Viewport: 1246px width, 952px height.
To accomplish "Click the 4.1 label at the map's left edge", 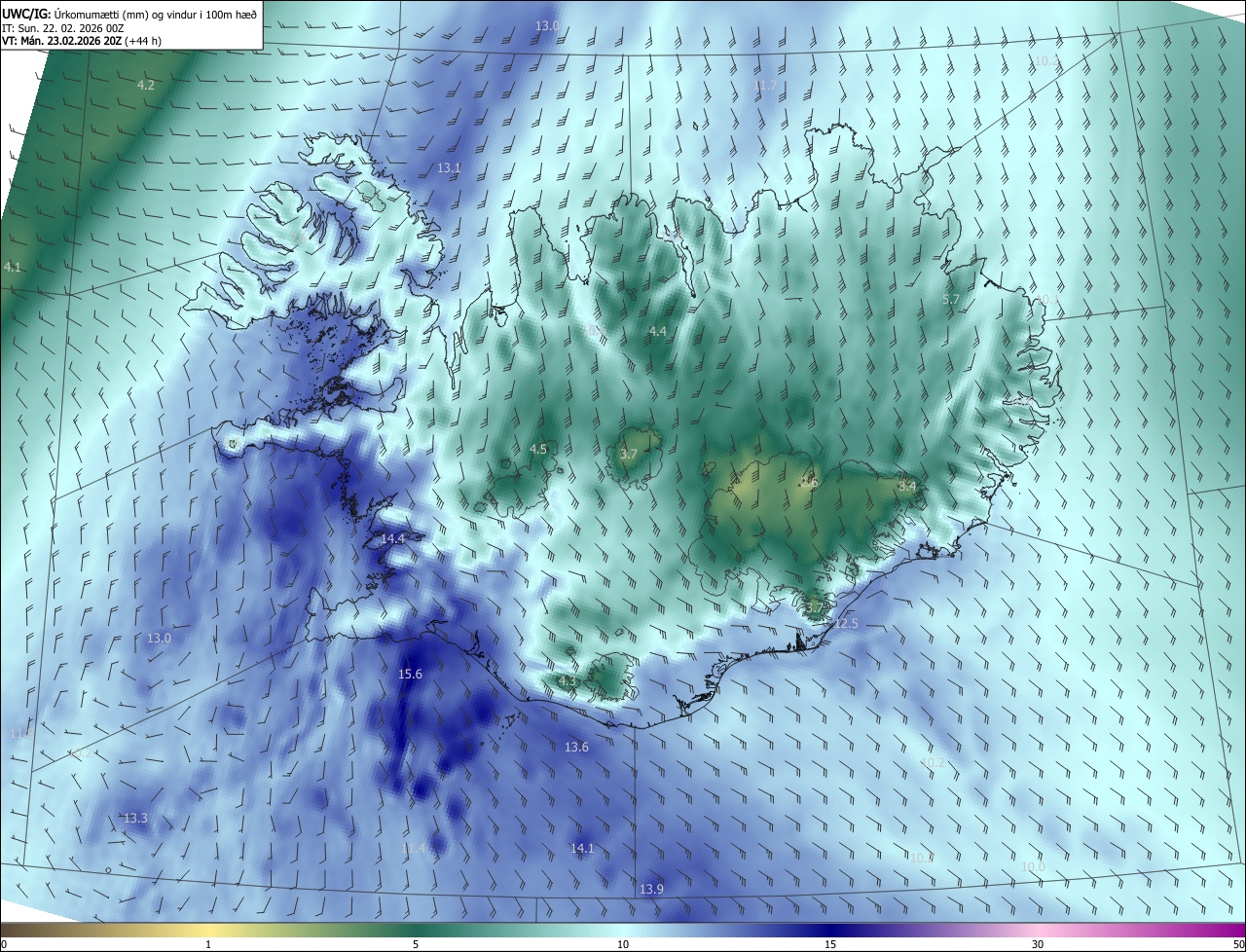I will [x=12, y=266].
